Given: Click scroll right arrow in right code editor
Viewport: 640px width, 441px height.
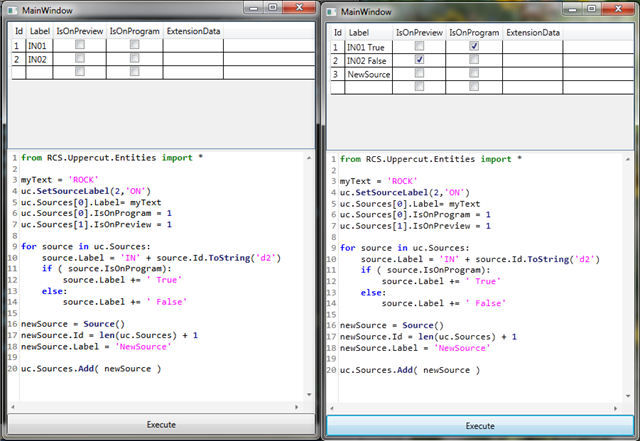Looking at the screenshot, I should (616, 408).
